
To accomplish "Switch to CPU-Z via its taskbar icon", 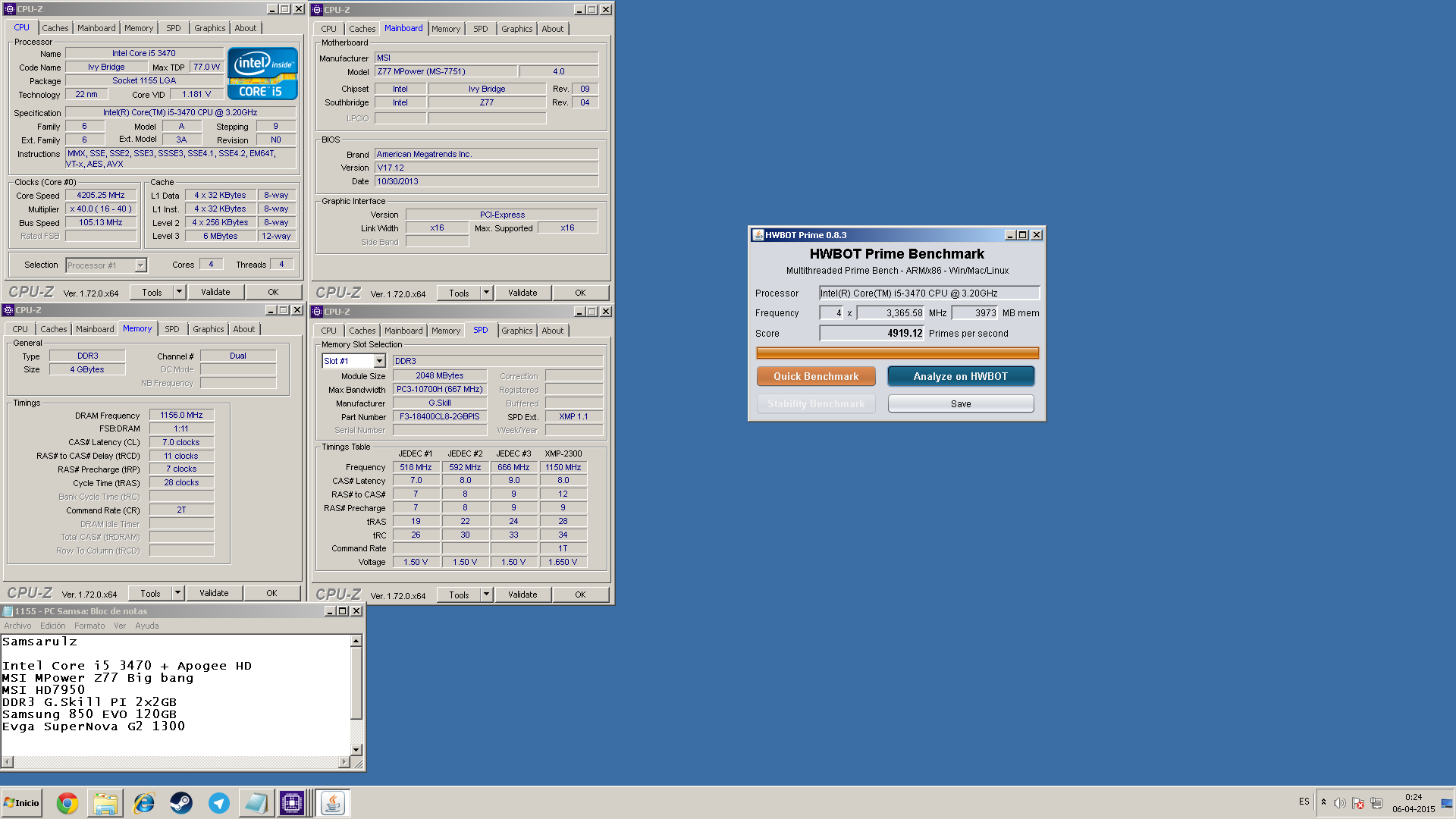I will coord(293,803).
